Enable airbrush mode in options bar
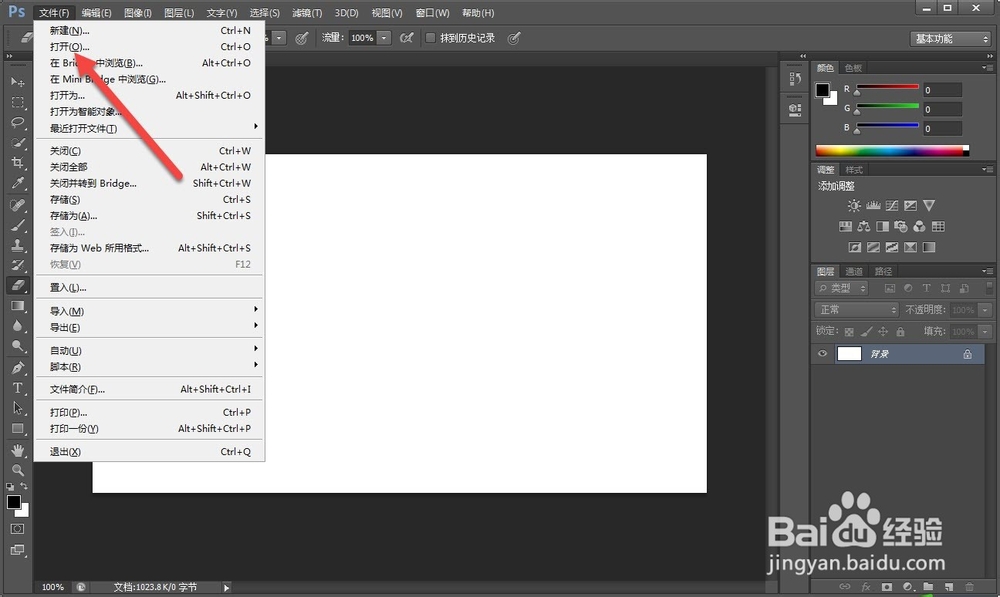Viewport: 1000px width, 597px height. coord(406,38)
